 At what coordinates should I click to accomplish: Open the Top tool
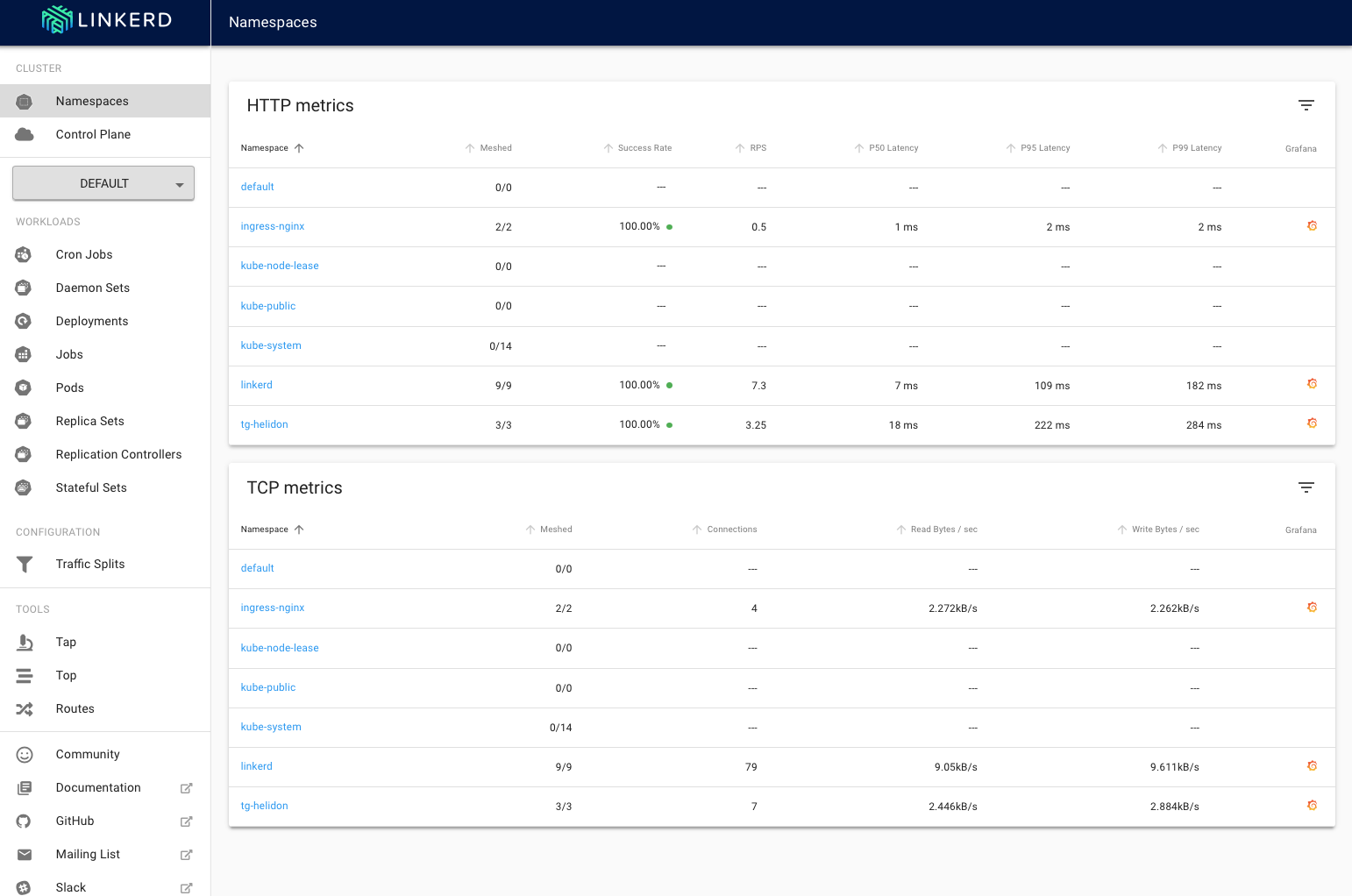click(x=105, y=676)
